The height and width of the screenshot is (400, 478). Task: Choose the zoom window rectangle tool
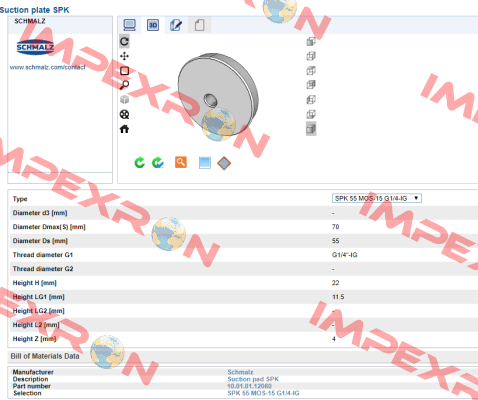point(124,71)
